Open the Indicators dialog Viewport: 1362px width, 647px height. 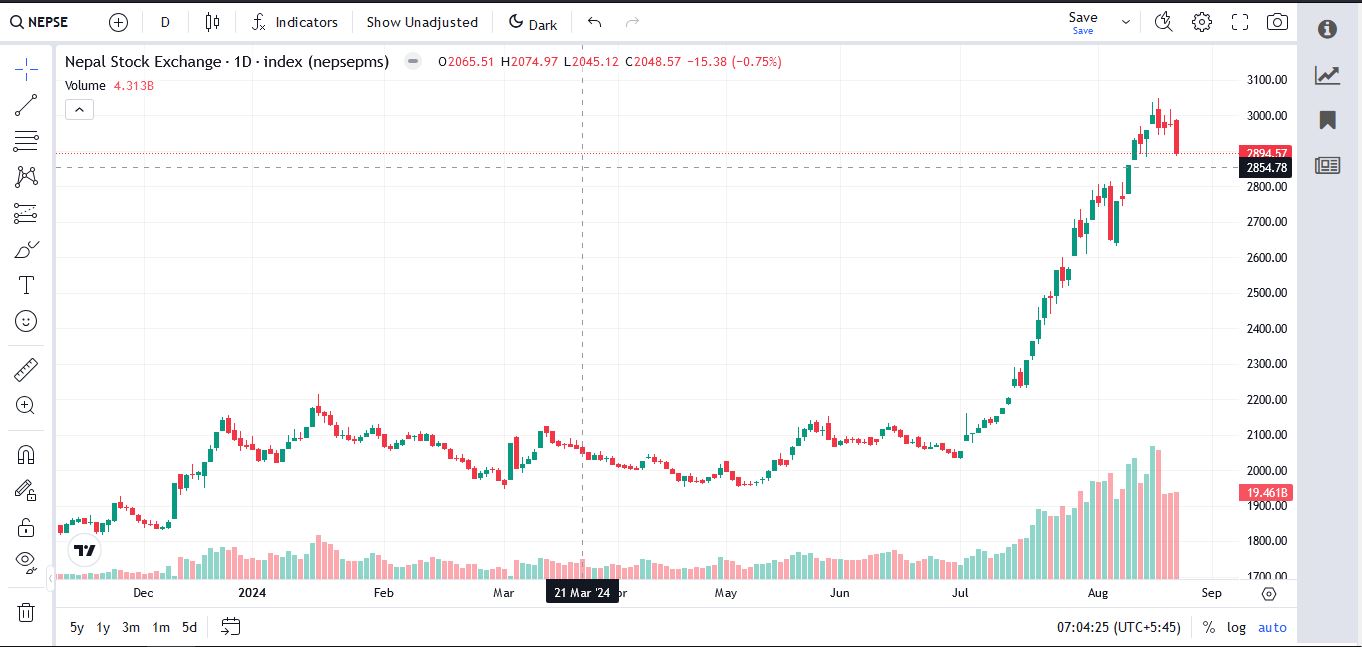(x=295, y=22)
